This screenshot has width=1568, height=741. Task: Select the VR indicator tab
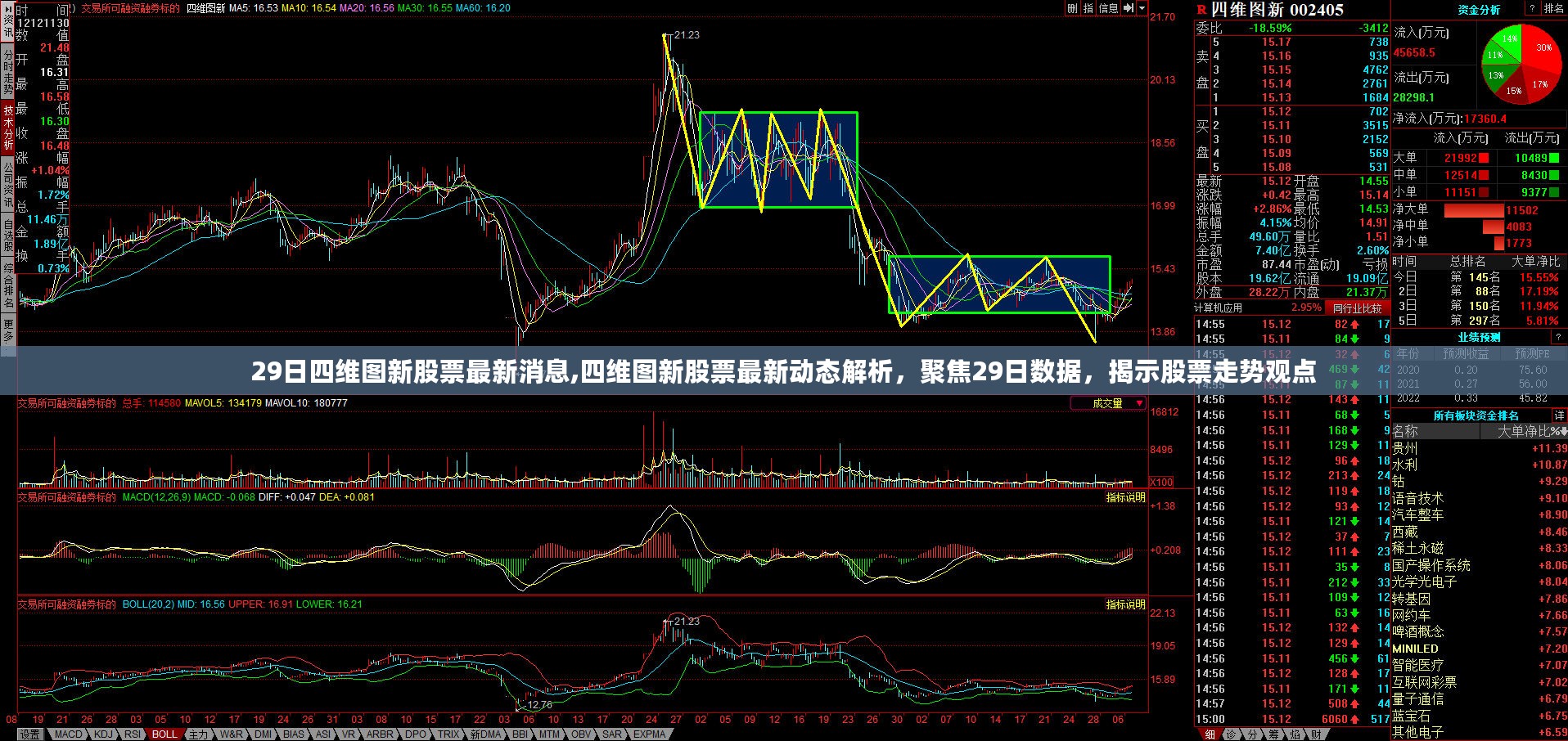coord(349,734)
